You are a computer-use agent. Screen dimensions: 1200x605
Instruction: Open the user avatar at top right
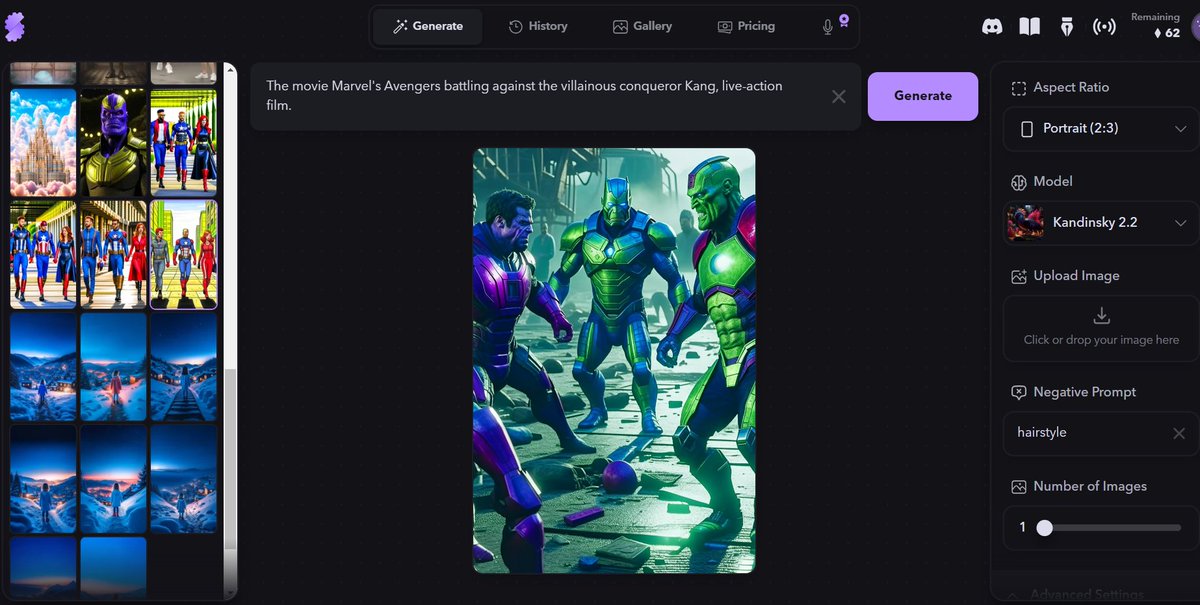(x=1194, y=27)
